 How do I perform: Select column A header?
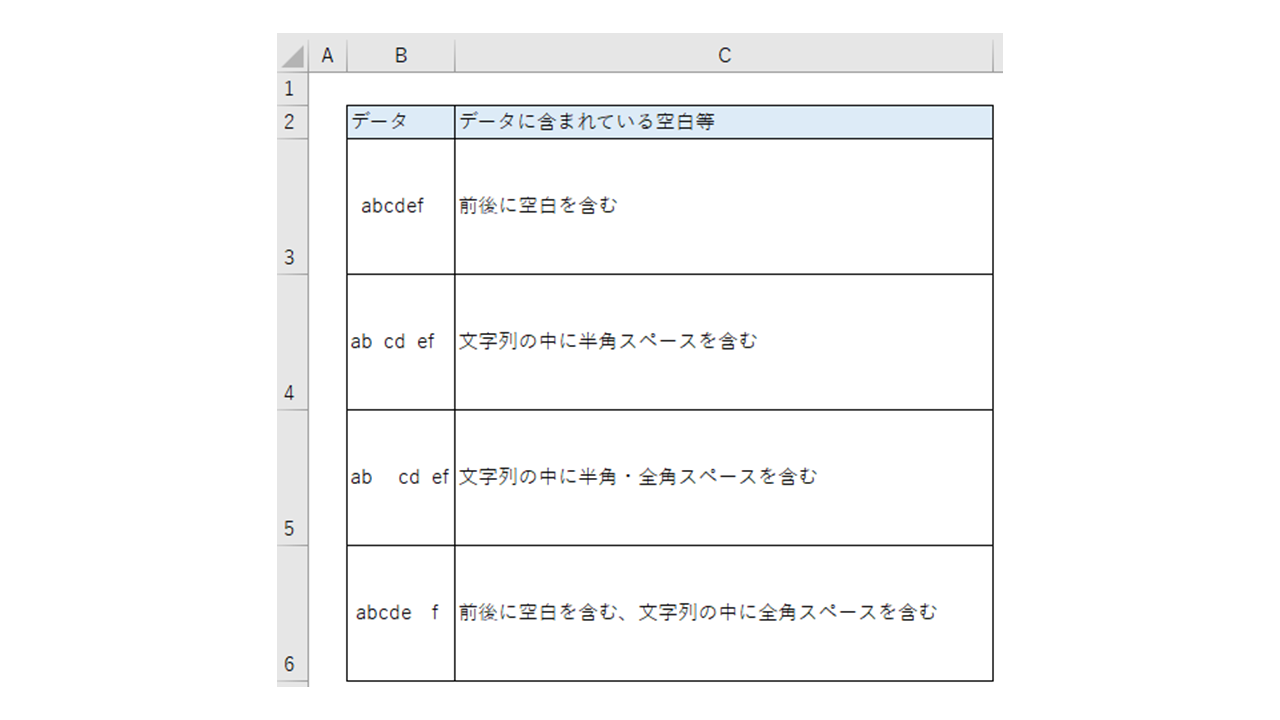click(x=327, y=56)
